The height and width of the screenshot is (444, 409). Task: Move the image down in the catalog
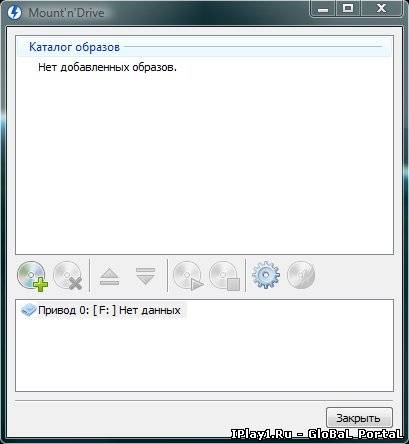[146, 276]
